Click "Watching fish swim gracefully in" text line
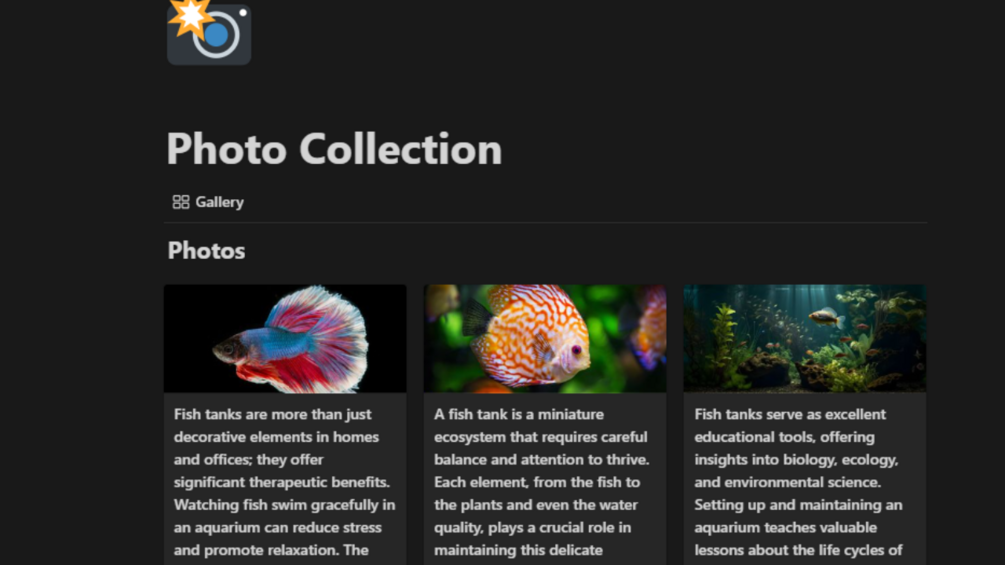This screenshot has height=565, width=1005. coord(285,505)
